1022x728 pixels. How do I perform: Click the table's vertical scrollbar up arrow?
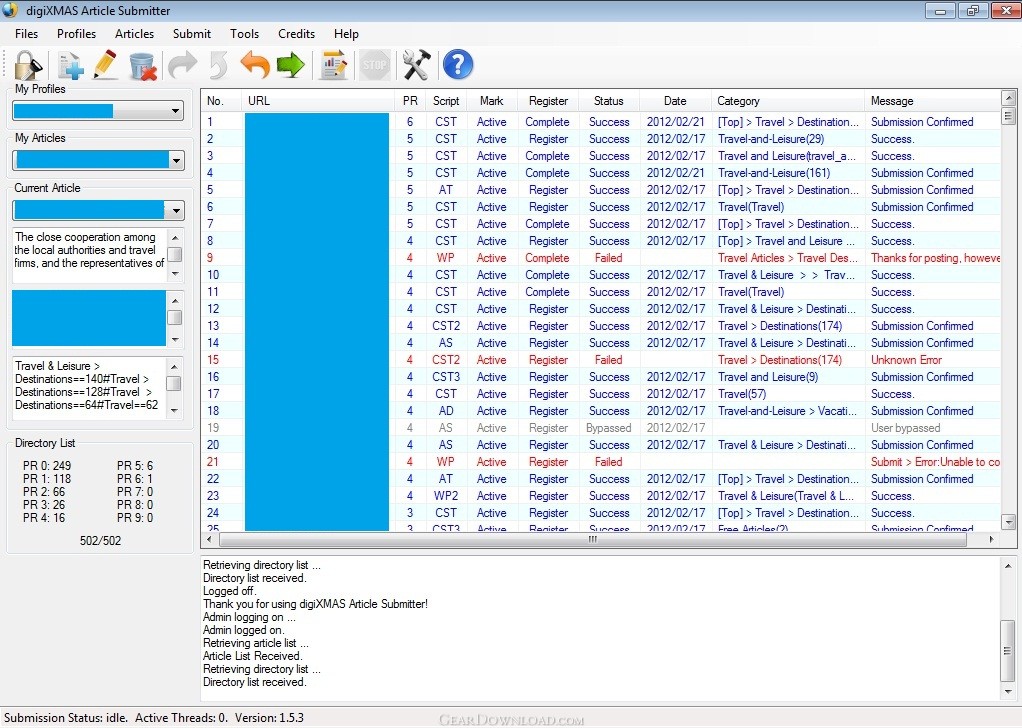pyautogui.click(x=1008, y=98)
